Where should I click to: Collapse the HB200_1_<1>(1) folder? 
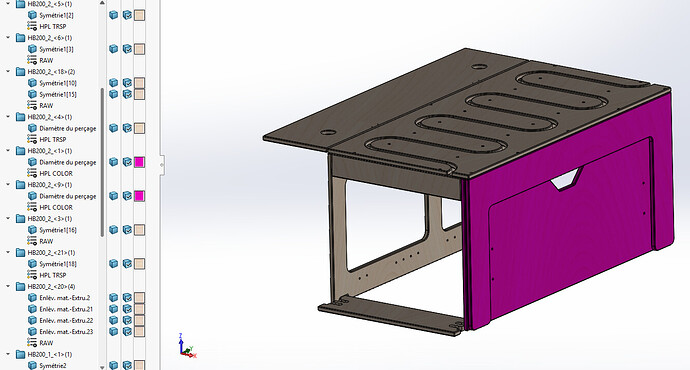(x=8, y=354)
